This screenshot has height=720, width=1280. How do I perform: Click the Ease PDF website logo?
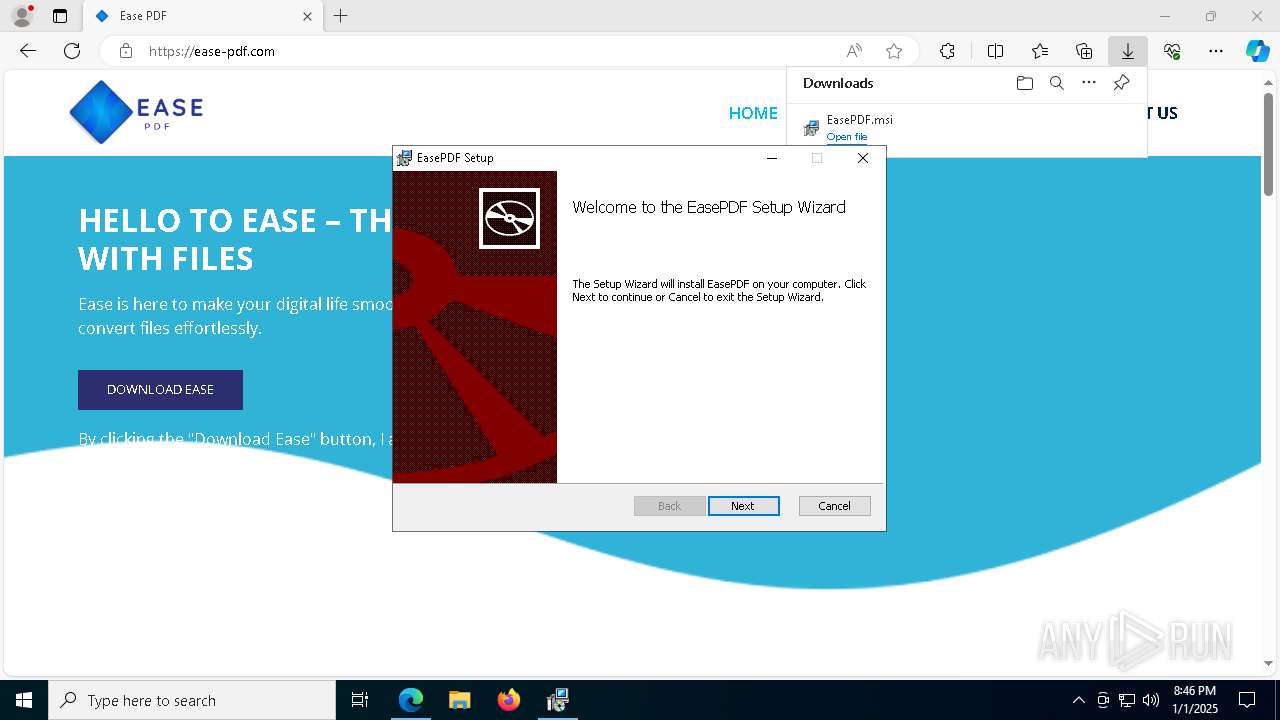(x=136, y=112)
